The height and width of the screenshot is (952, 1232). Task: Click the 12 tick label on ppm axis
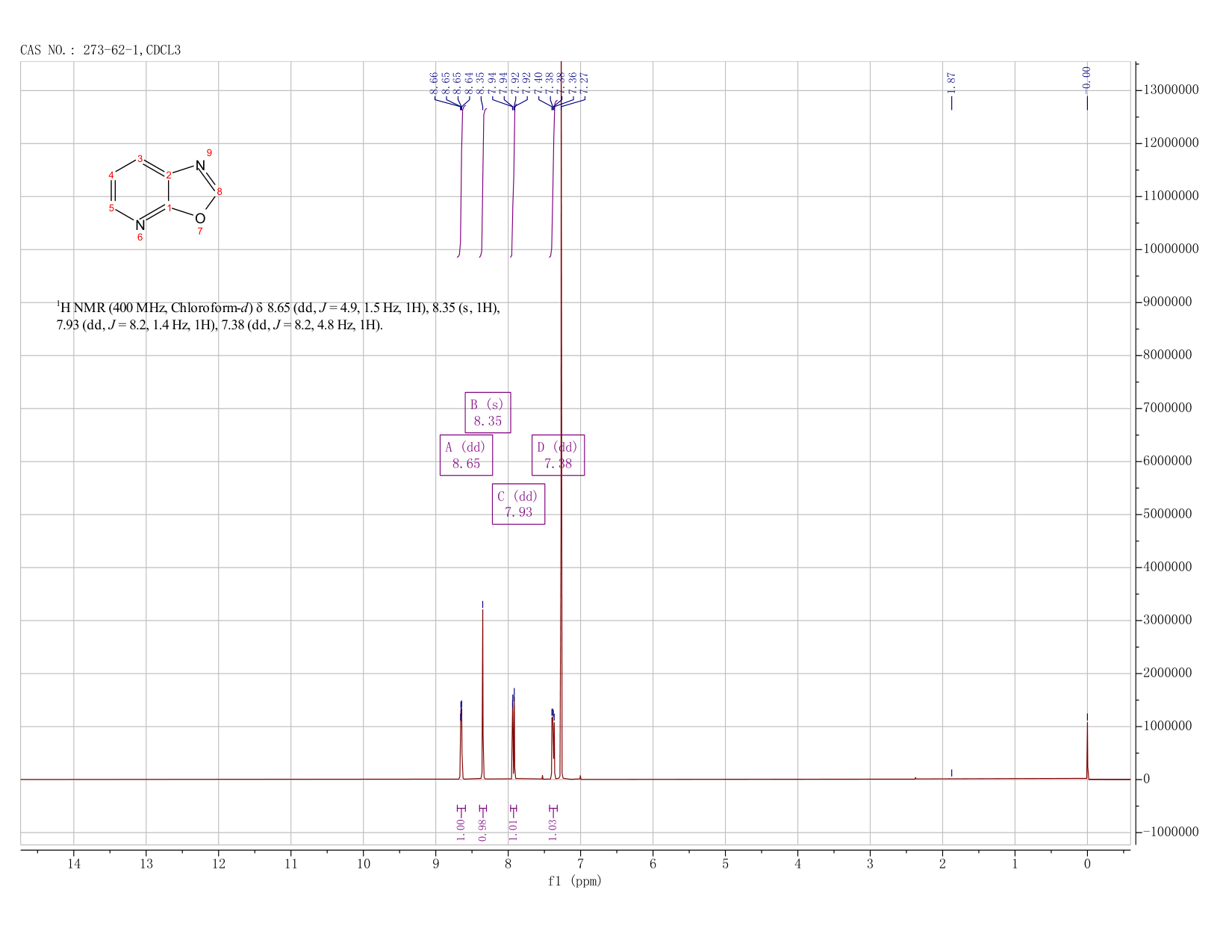218,864
